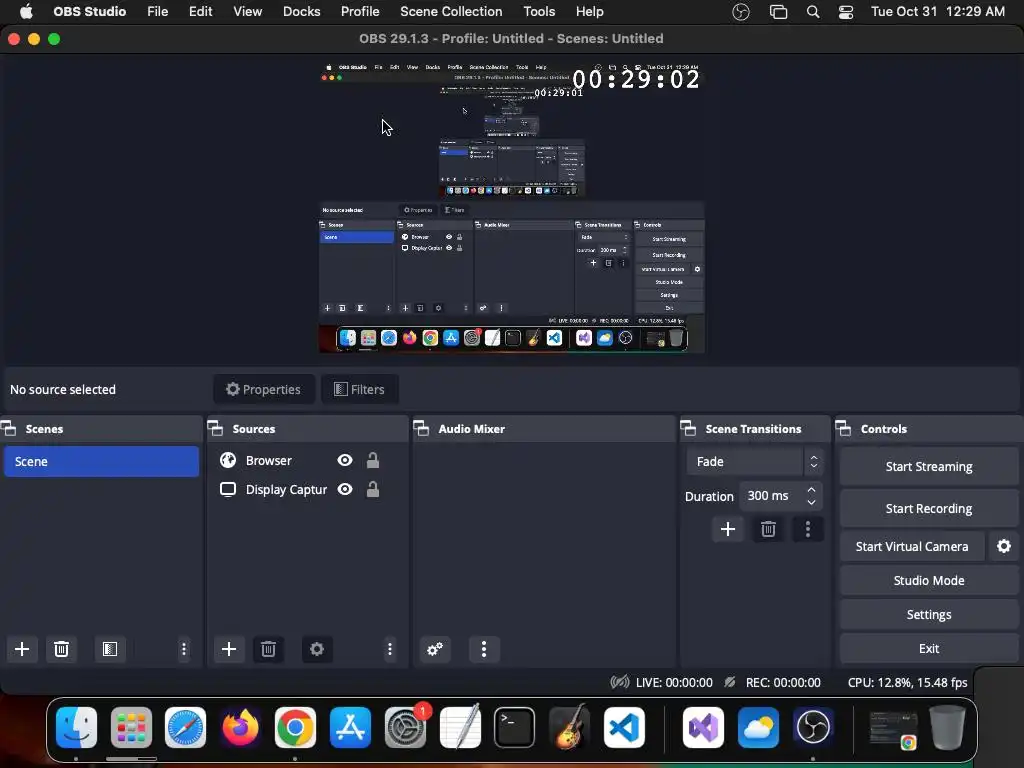
Task: Undock the Scene Transitions panel via dock icon
Action: (x=688, y=429)
